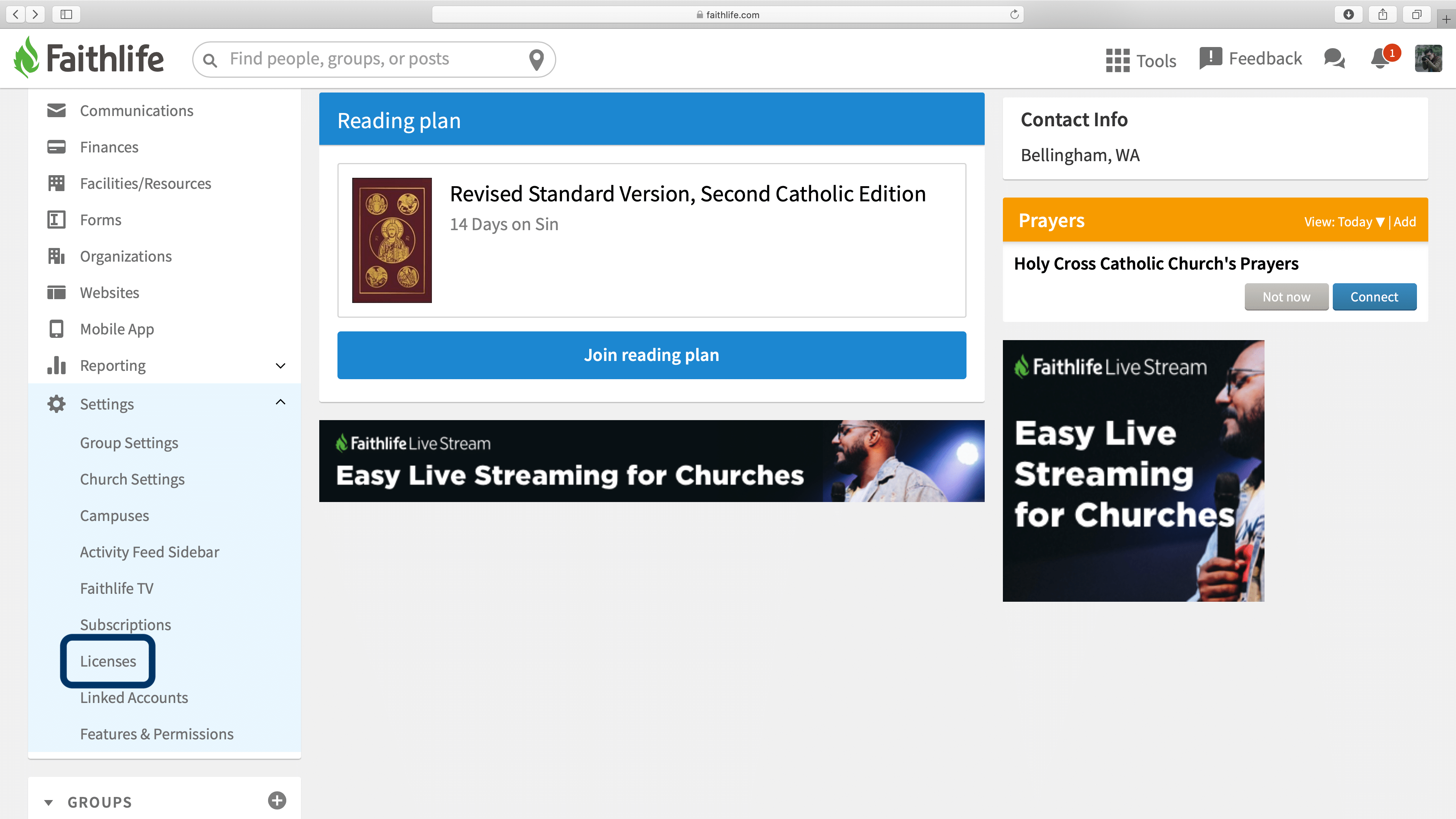Image resolution: width=1456 pixels, height=819 pixels.
Task: Click the Connect button for prayers
Action: point(1374,297)
